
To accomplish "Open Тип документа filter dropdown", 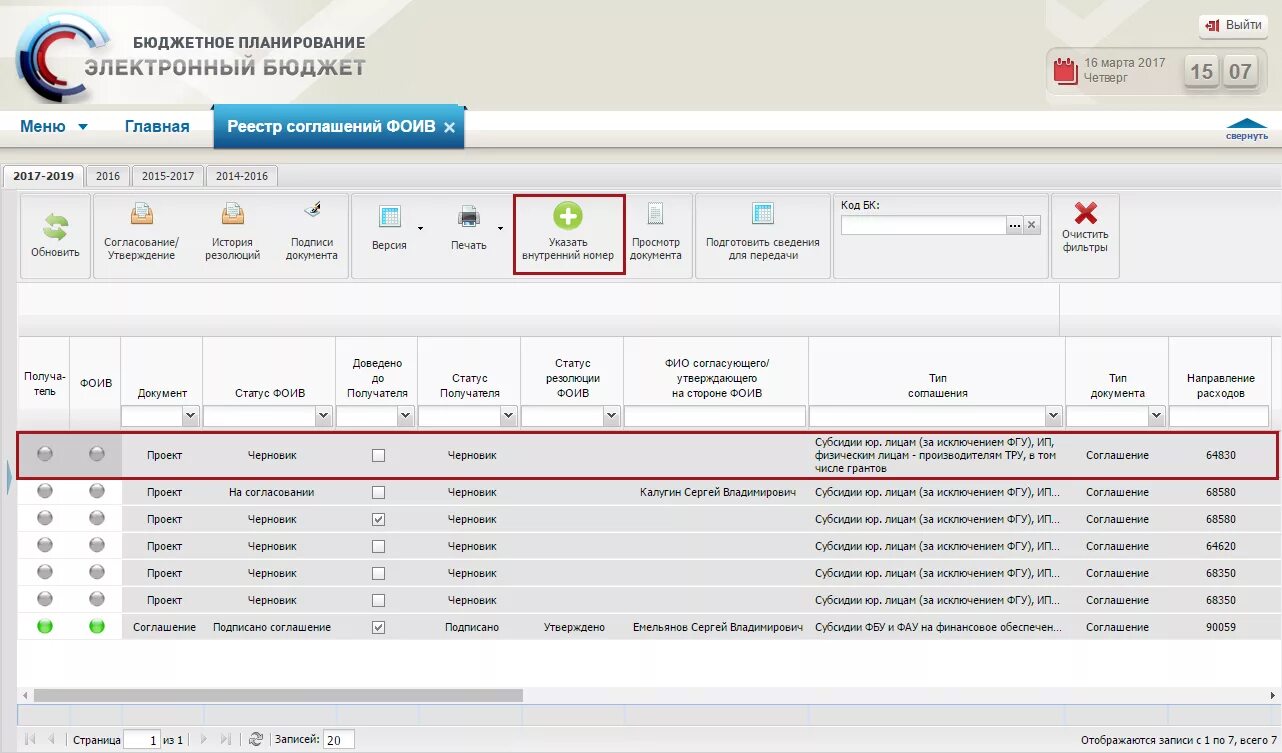I will [x=1157, y=416].
